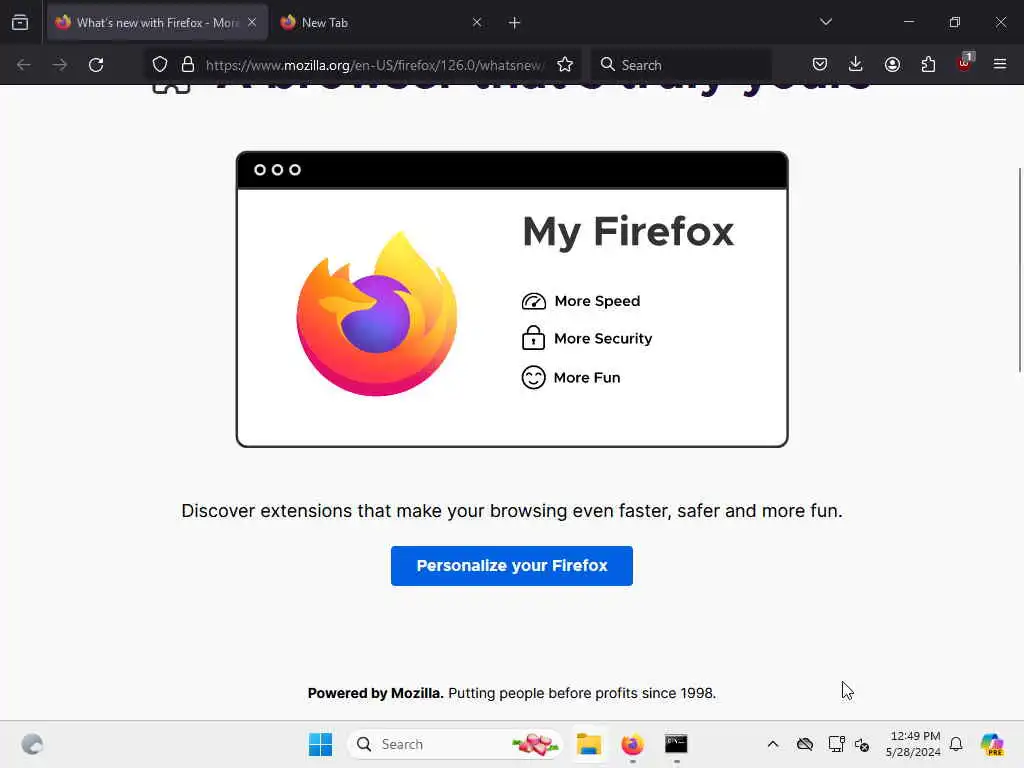Close the What's new with Firefox tab
Image resolution: width=1024 pixels, height=768 pixels.
pyautogui.click(x=252, y=22)
